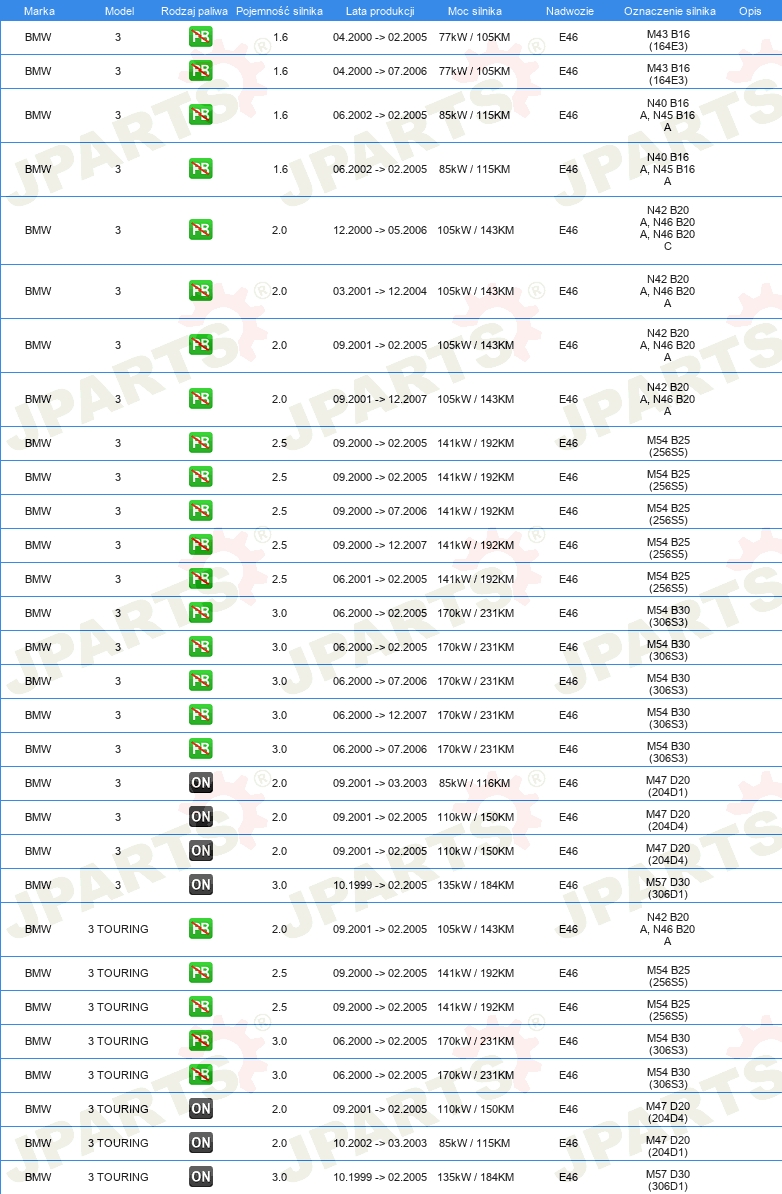Click the Rodzaj paliwa column header
782x1194 pixels.
tap(194, 11)
